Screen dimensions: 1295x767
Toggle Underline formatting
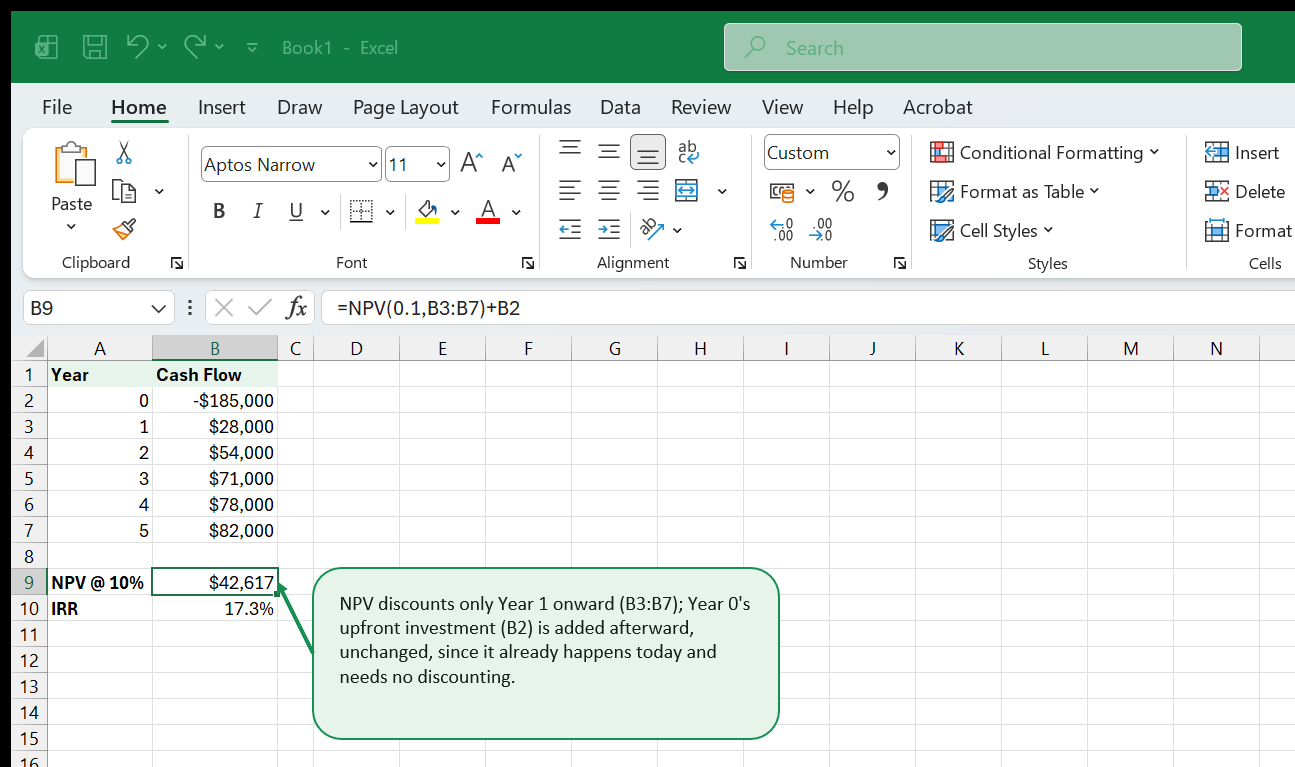pos(296,211)
